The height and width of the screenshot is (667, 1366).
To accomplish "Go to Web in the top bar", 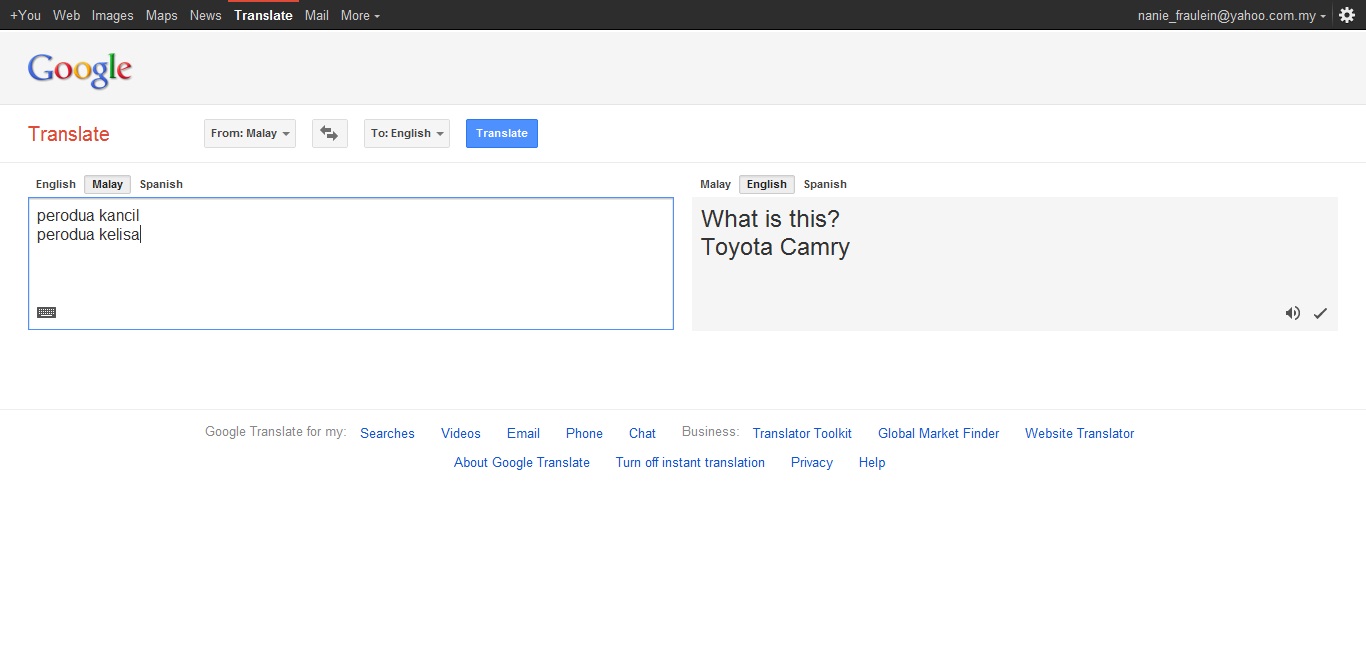I will tap(67, 15).
